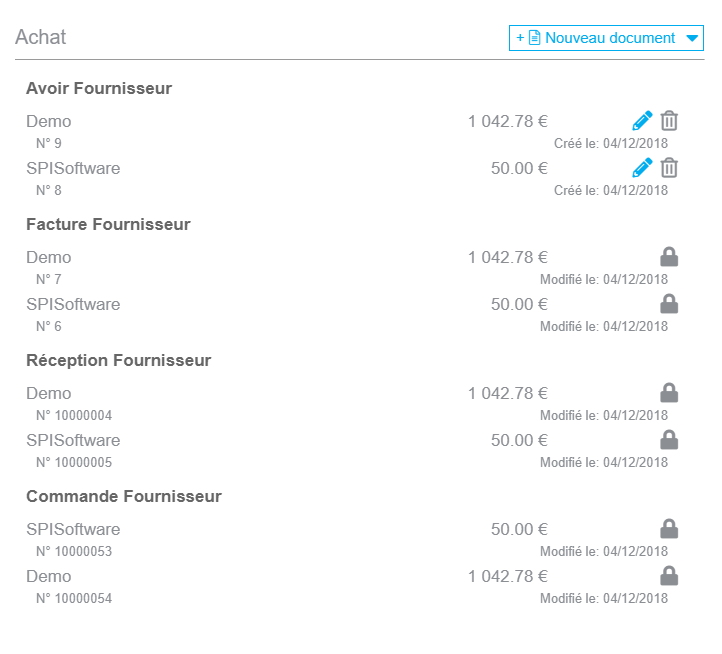722x654 pixels.
Task: Edit SPISoftware Avoir Fournisseur N° 8
Action: 642,168
